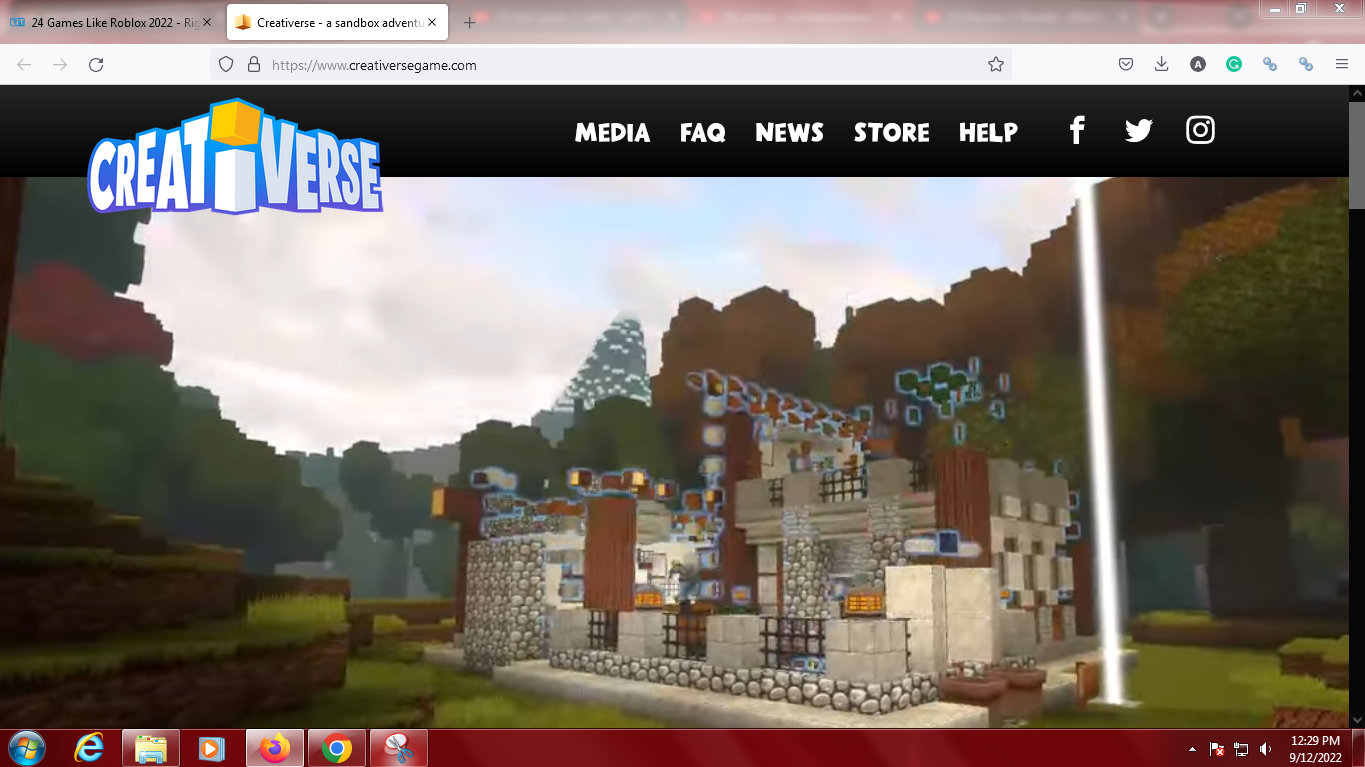This screenshot has height=767, width=1365.
Task: Bookmark this page with star icon
Action: click(995, 65)
